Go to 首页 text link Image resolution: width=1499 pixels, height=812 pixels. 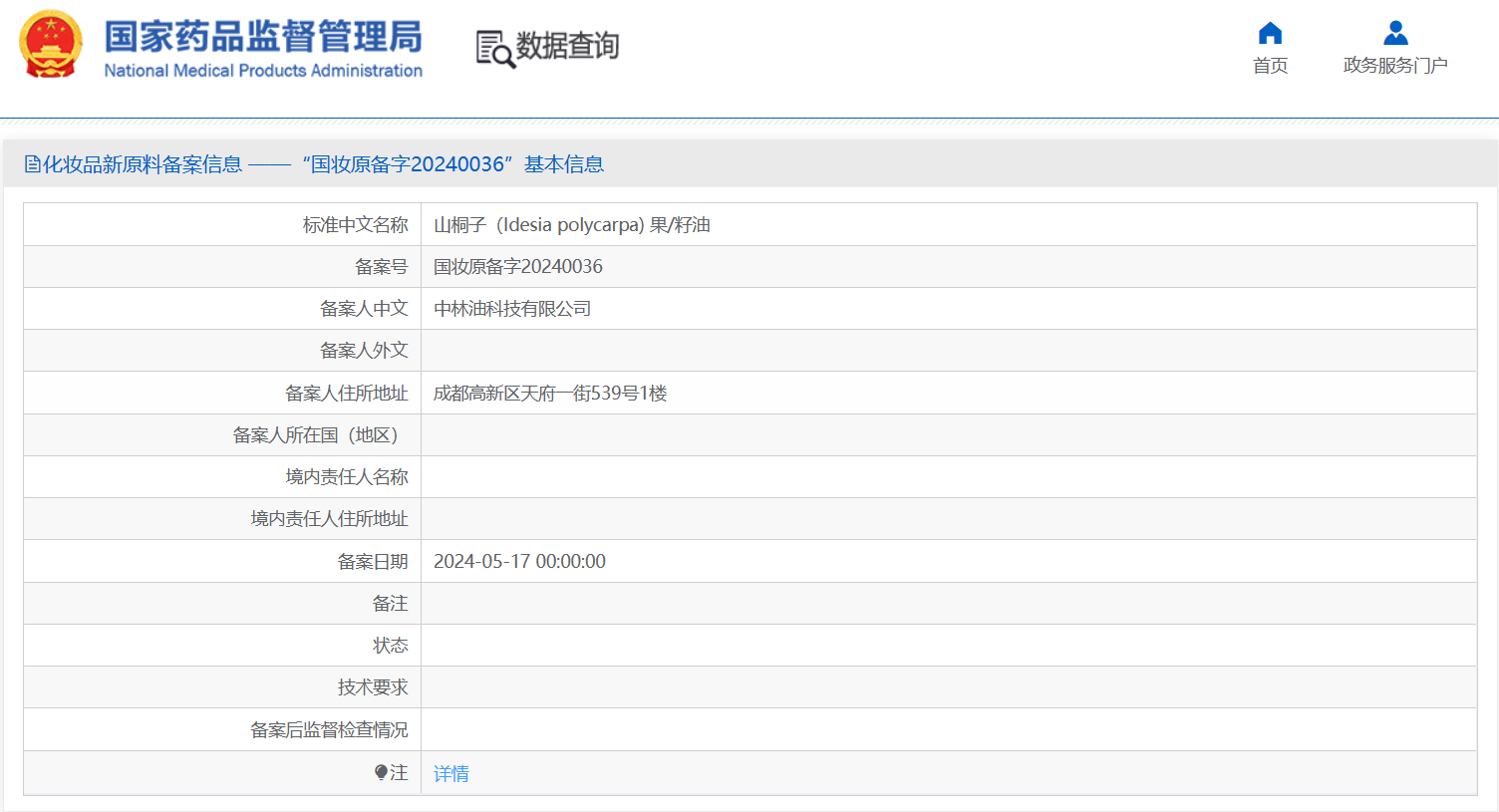coord(1270,66)
